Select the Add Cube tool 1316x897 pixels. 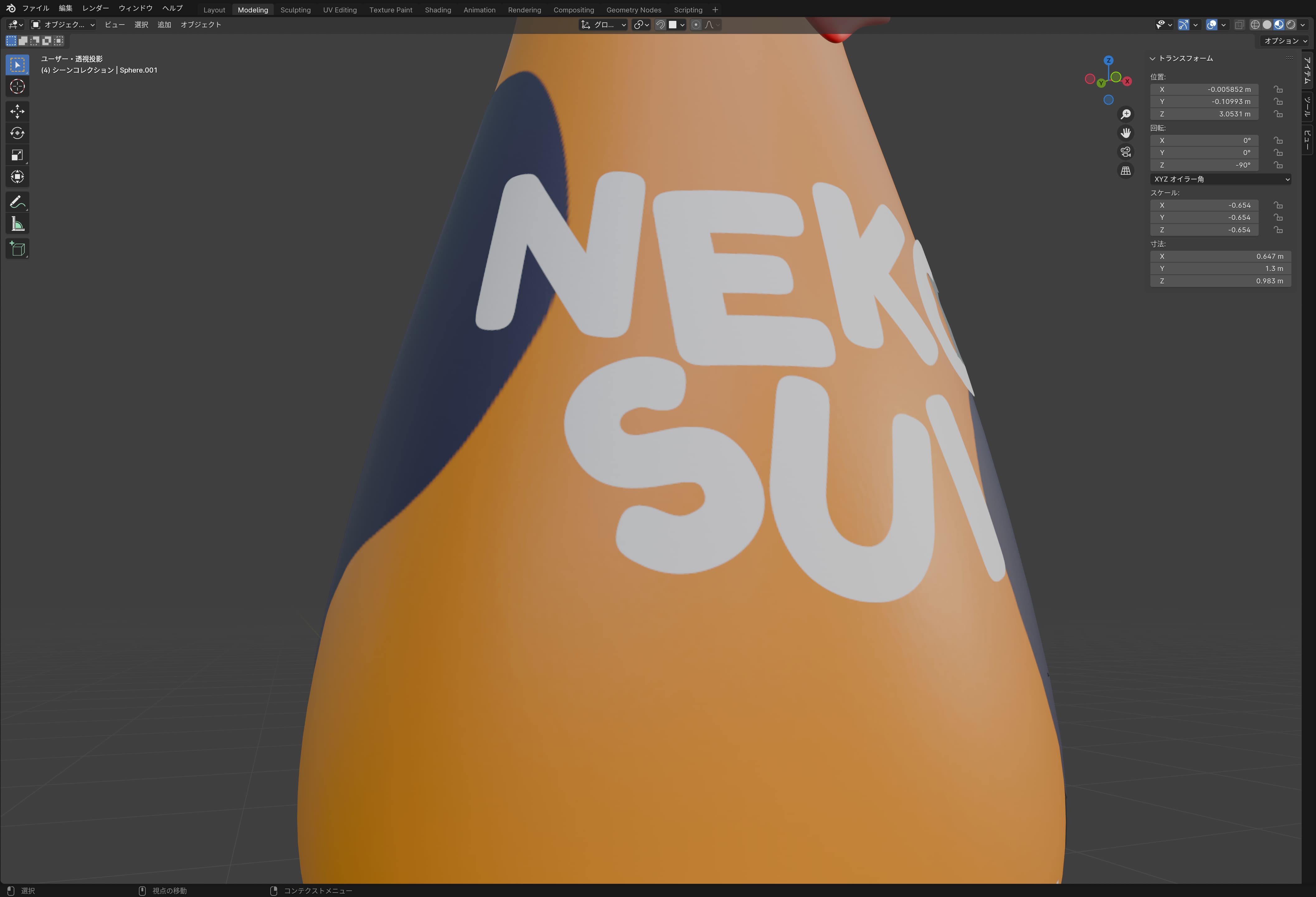[x=17, y=249]
